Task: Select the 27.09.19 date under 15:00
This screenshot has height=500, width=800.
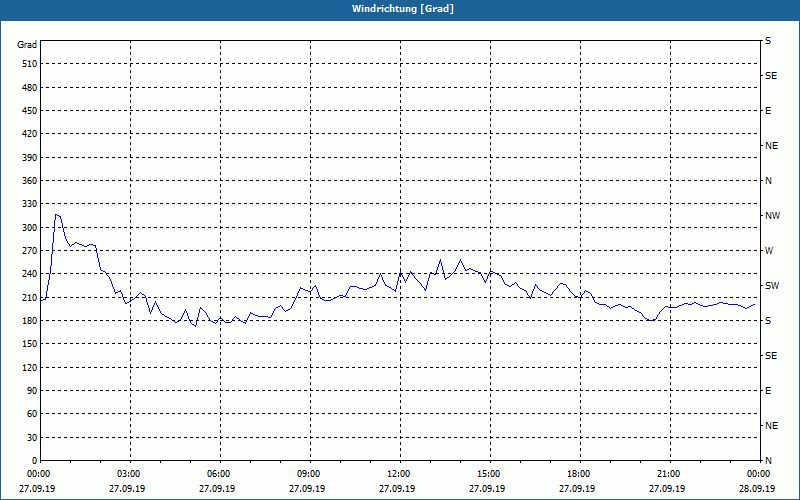Action: coord(487,489)
